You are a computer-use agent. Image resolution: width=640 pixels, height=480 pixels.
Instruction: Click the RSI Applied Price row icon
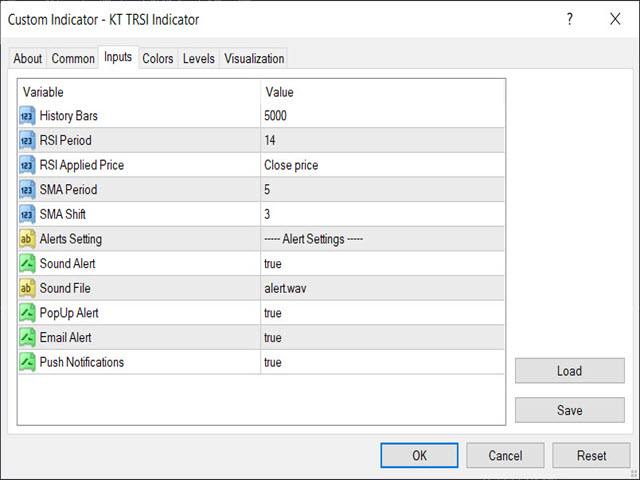pos(27,165)
